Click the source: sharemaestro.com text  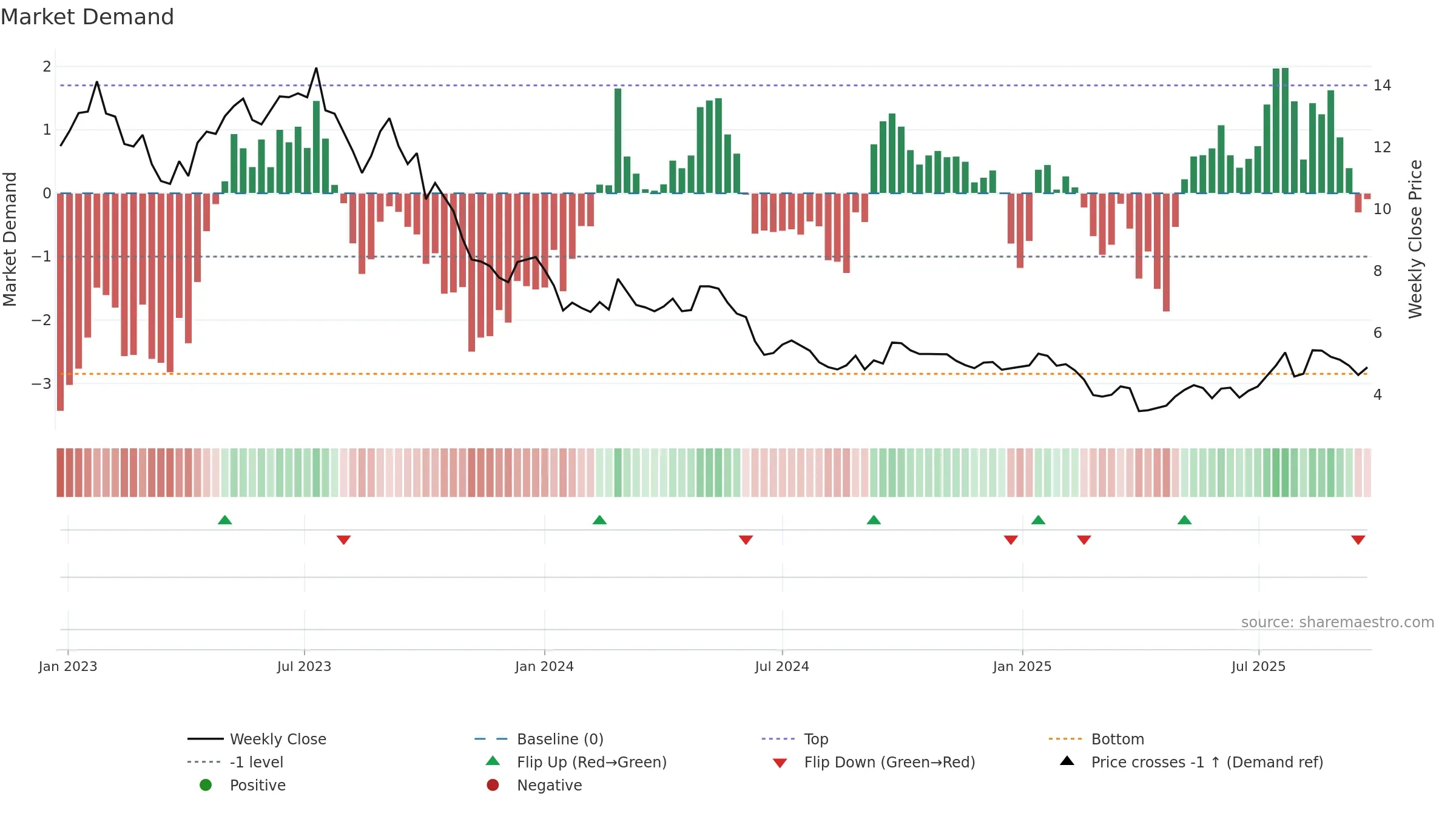pyautogui.click(x=1338, y=622)
